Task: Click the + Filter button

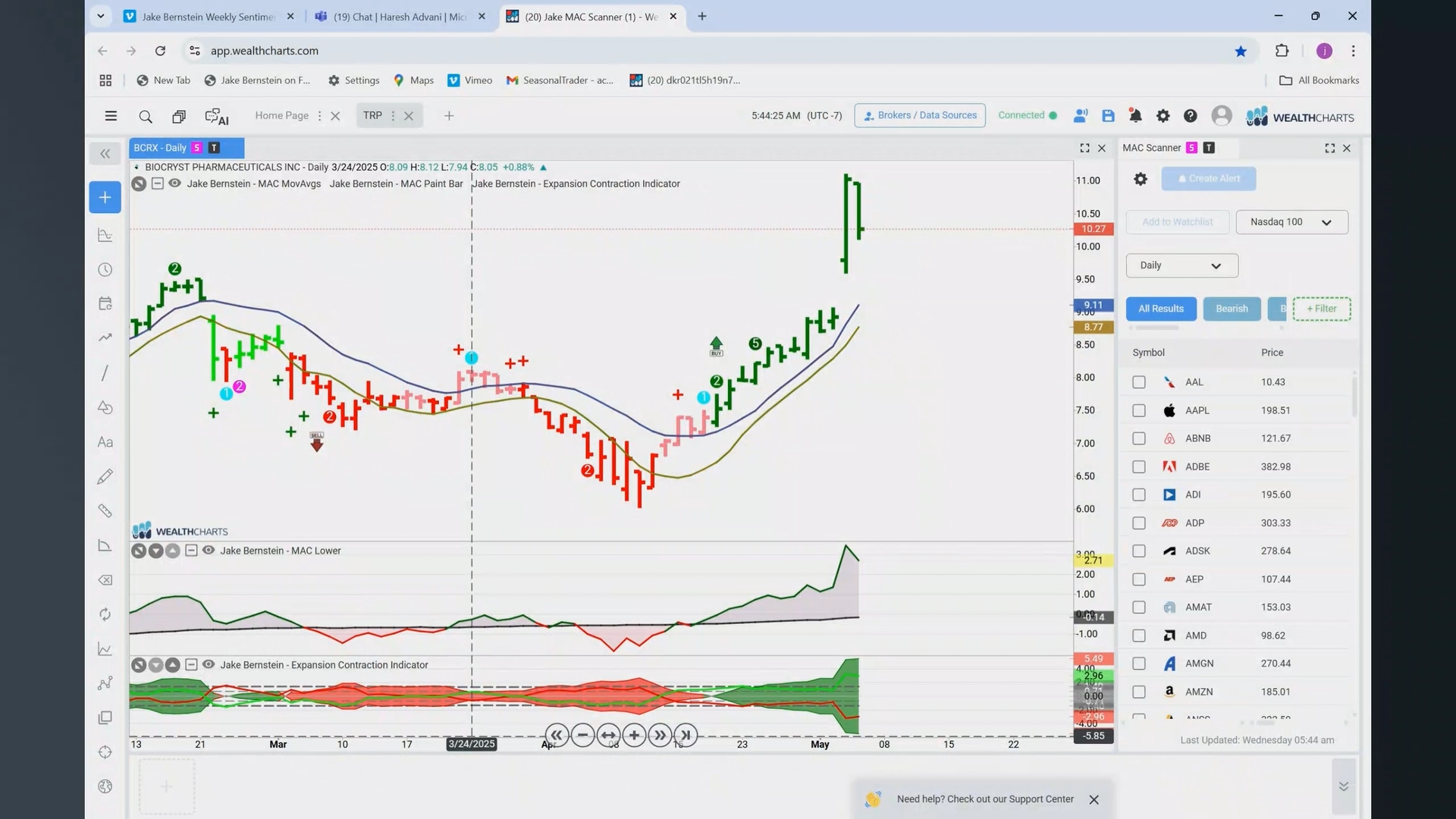Action: click(x=1321, y=309)
